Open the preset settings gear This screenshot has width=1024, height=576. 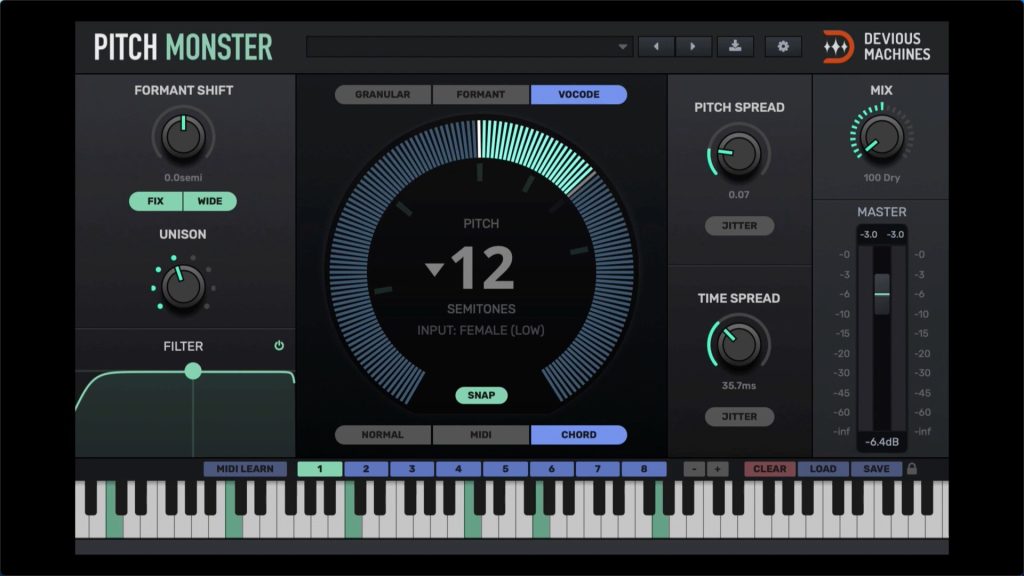click(x=783, y=46)
